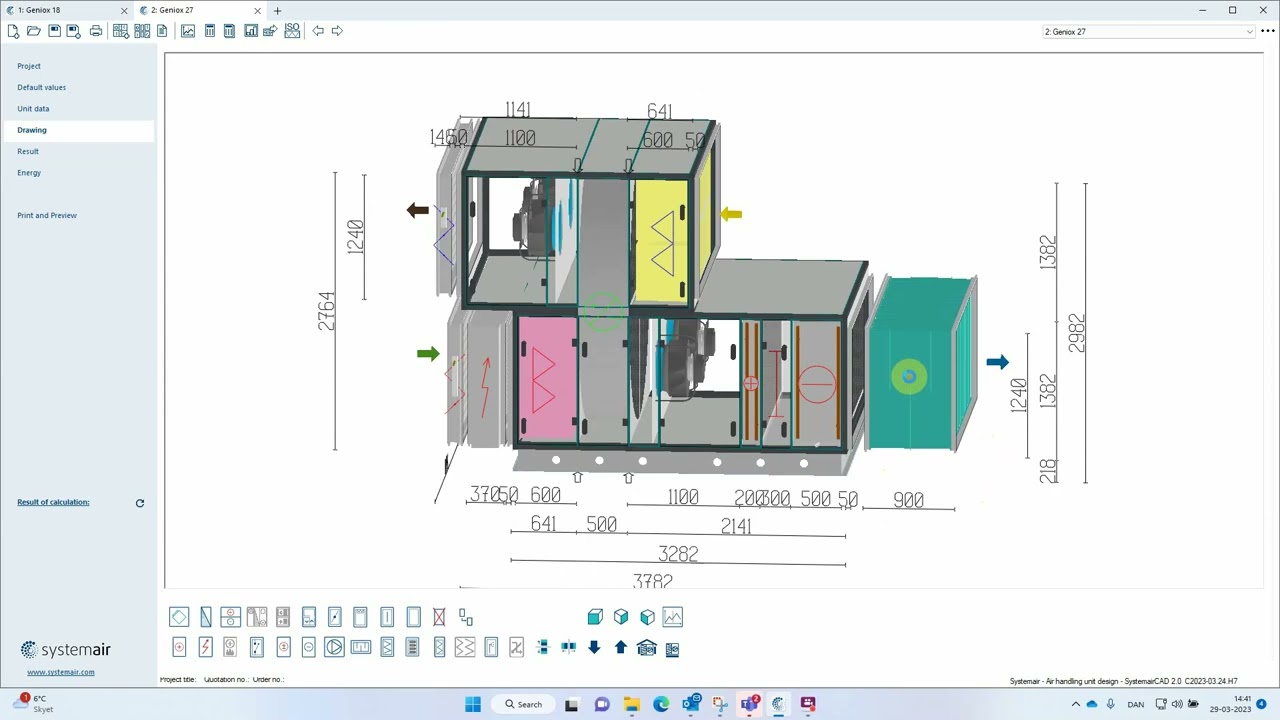
Task: Insert the empty section component icon
Action: pos(413,617)
